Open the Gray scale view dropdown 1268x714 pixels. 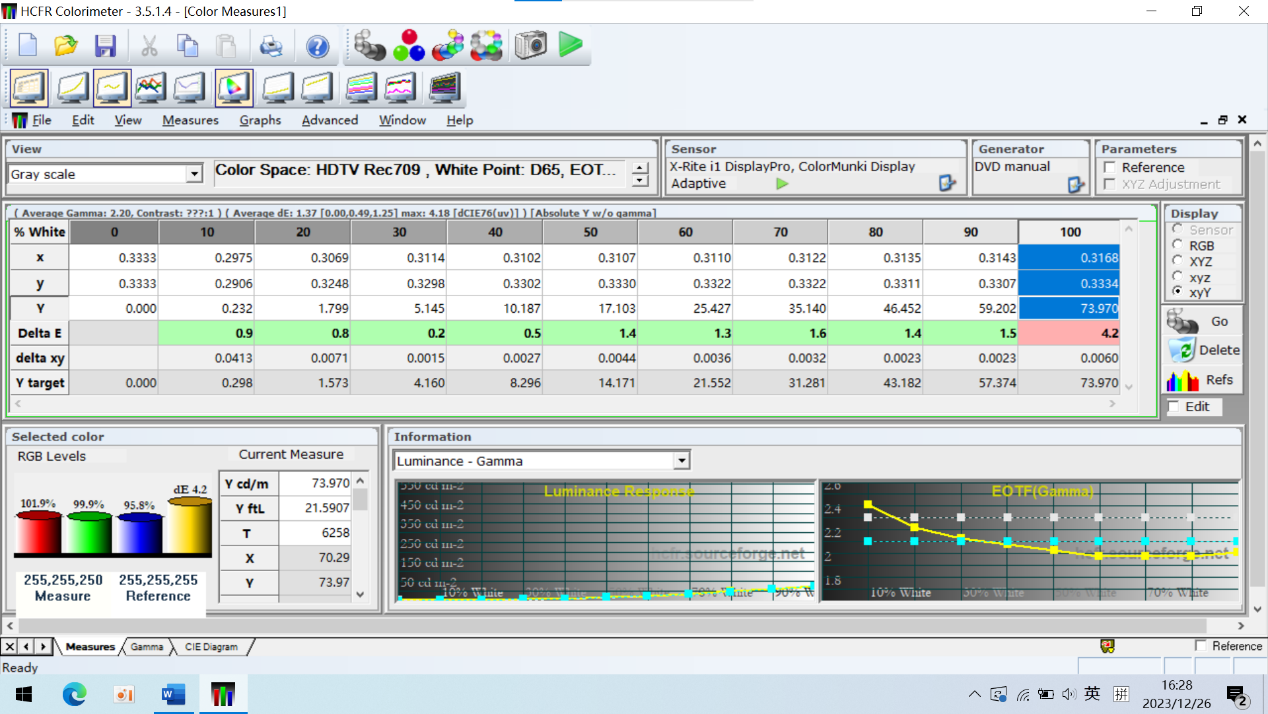(x=194, y=175)
